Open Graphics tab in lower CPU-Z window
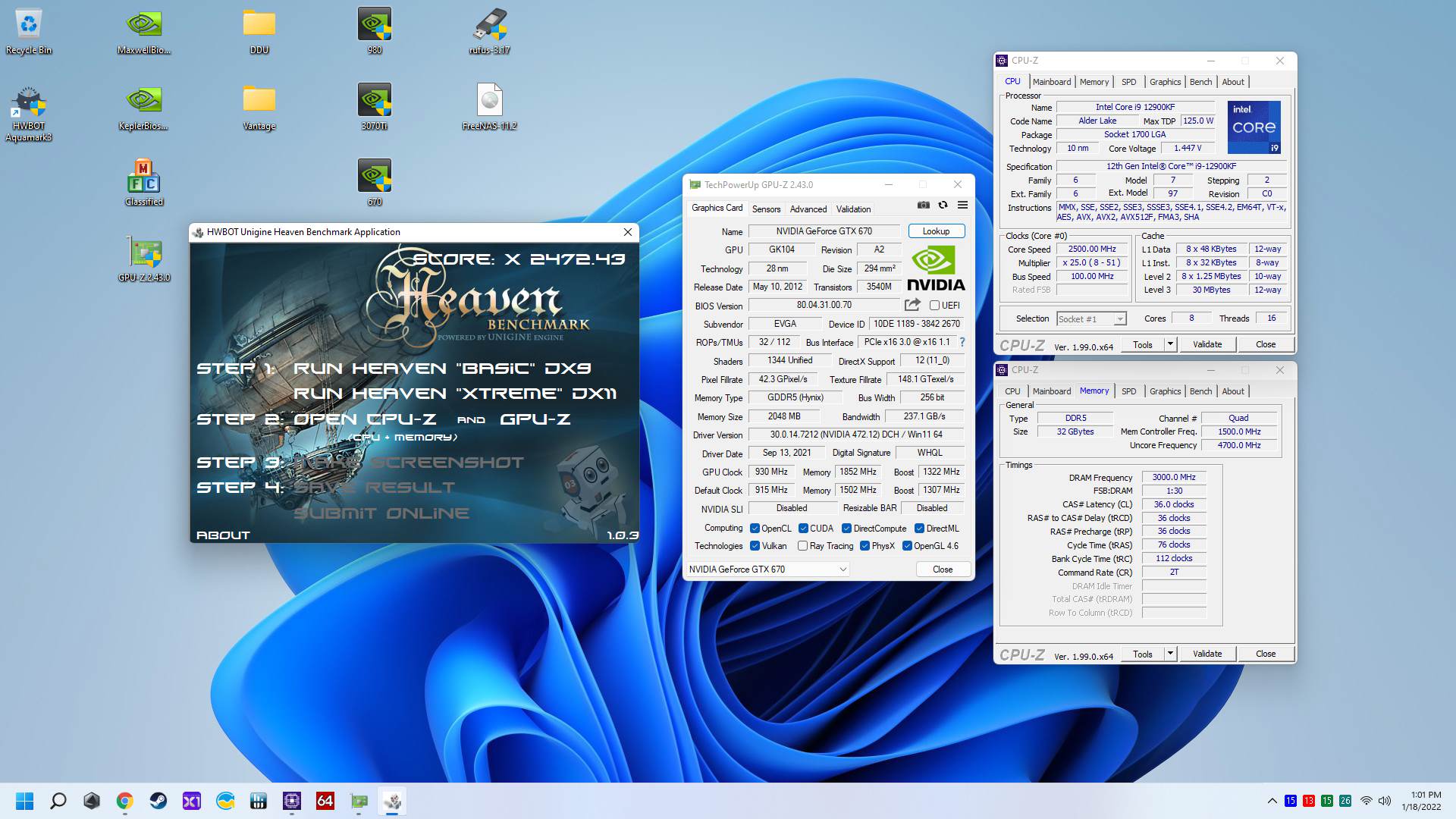Screen dimensions: 1456x819 [1165, 391]
